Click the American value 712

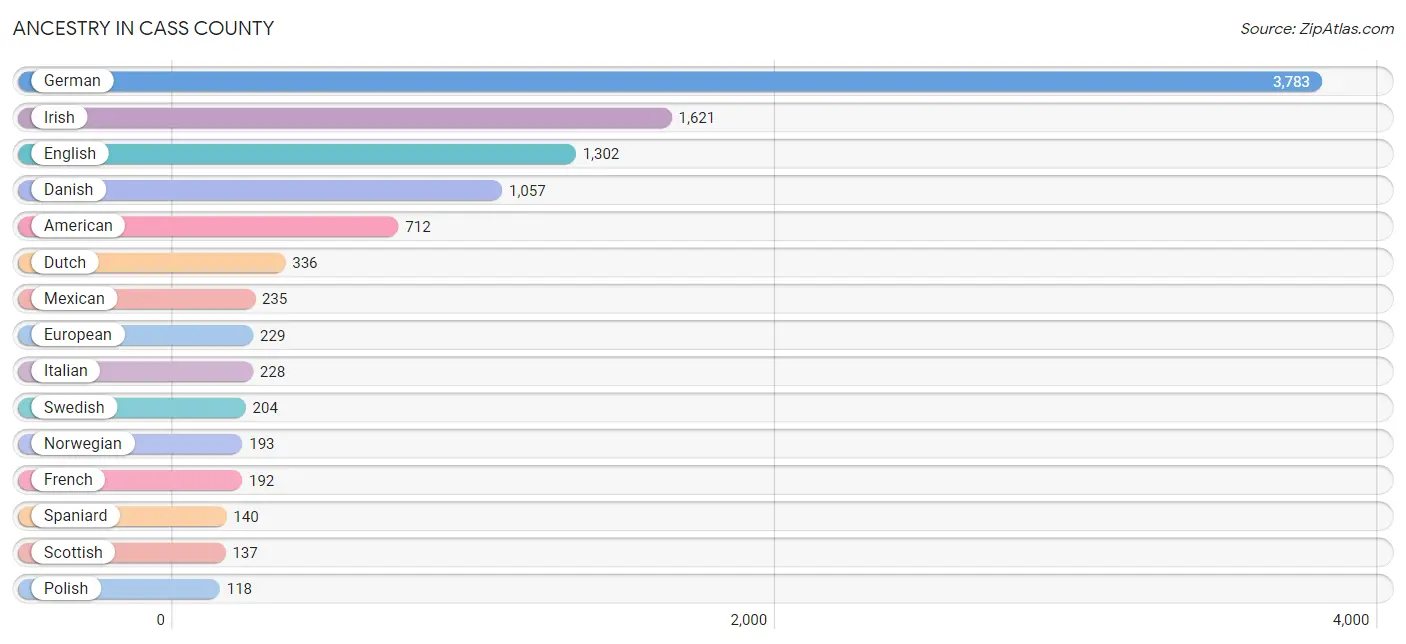coord(418,227)
